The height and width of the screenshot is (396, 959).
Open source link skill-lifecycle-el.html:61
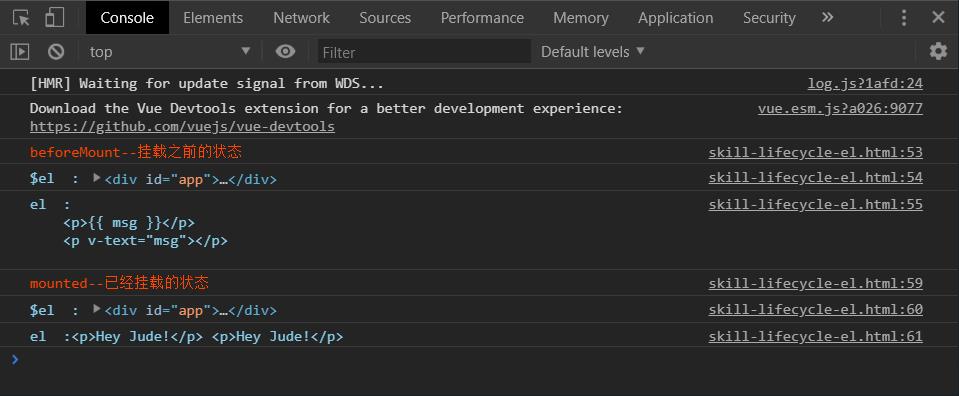[x=815, y=337]
